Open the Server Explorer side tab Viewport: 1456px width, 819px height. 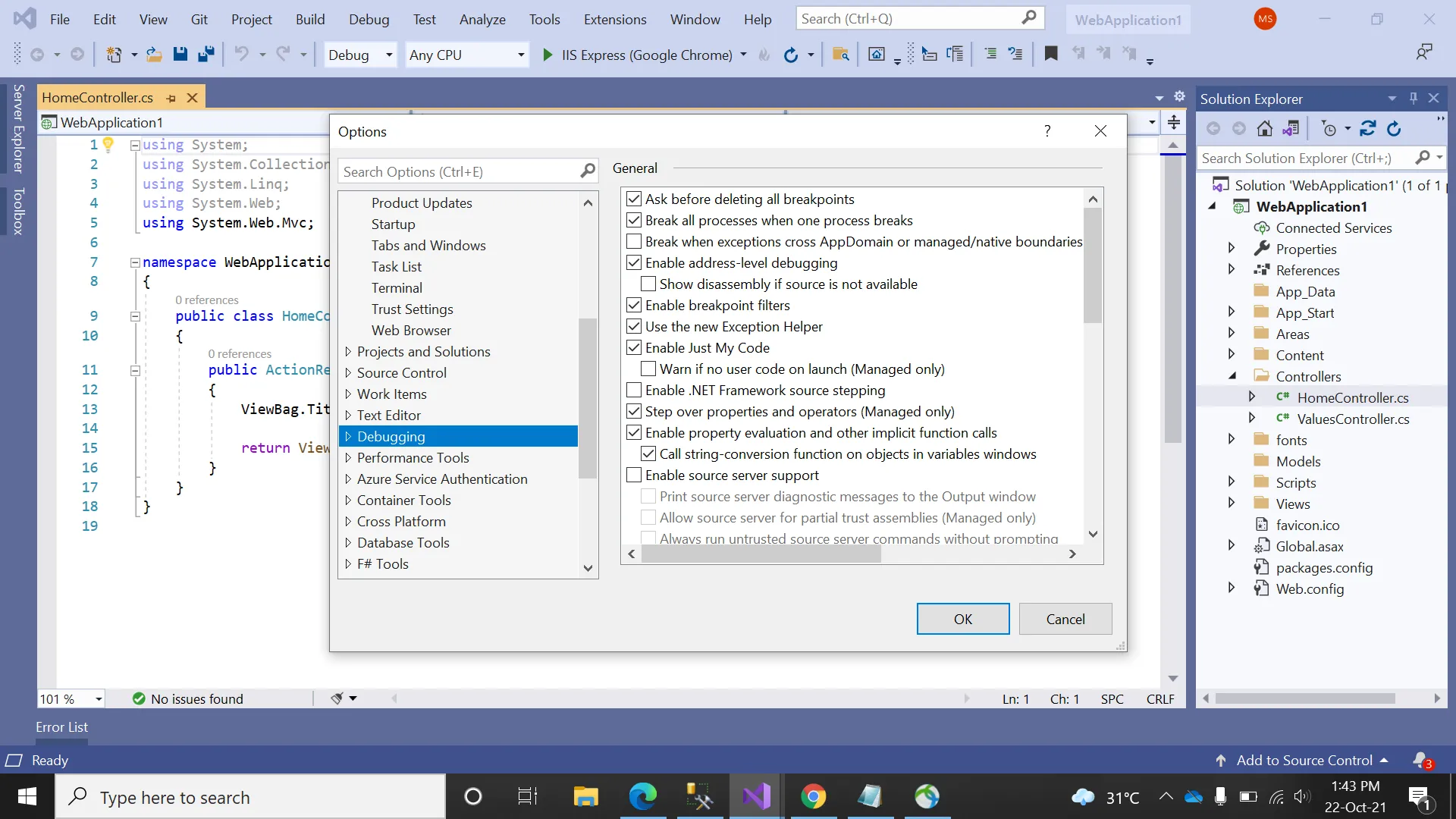pyautogui.click(x=19, y=129)
